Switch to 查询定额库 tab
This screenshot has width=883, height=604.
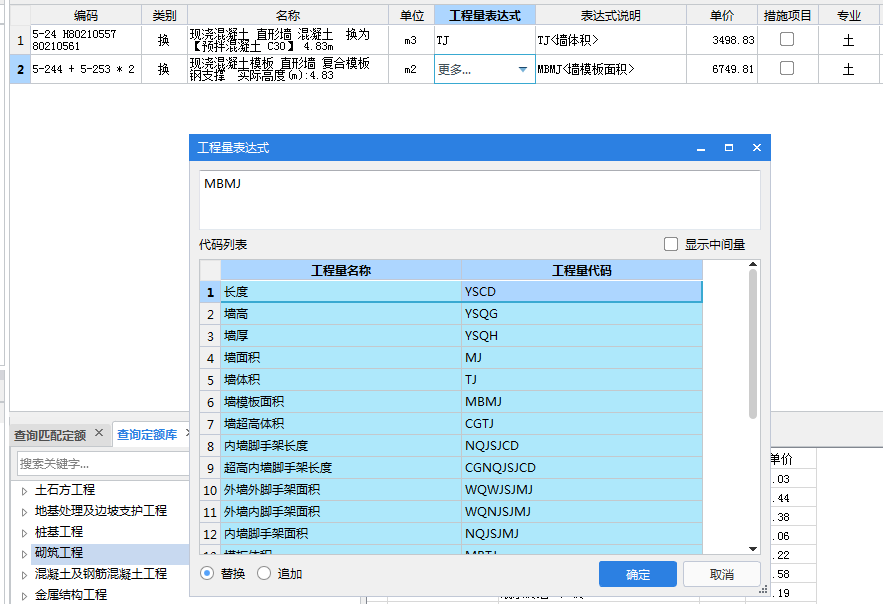pos(147,435)
